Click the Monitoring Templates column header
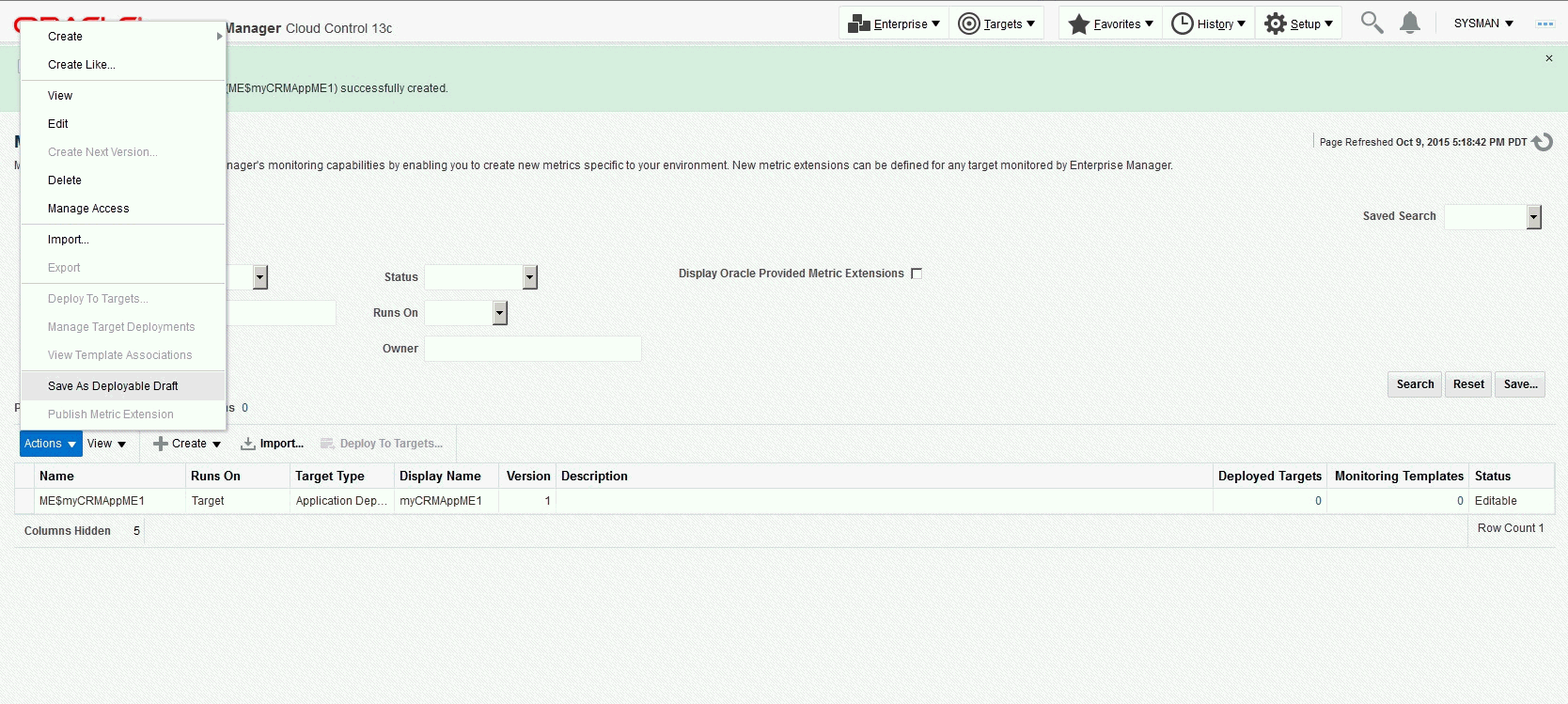Screen dimensions: 1568x704 tap(1399, 477)
